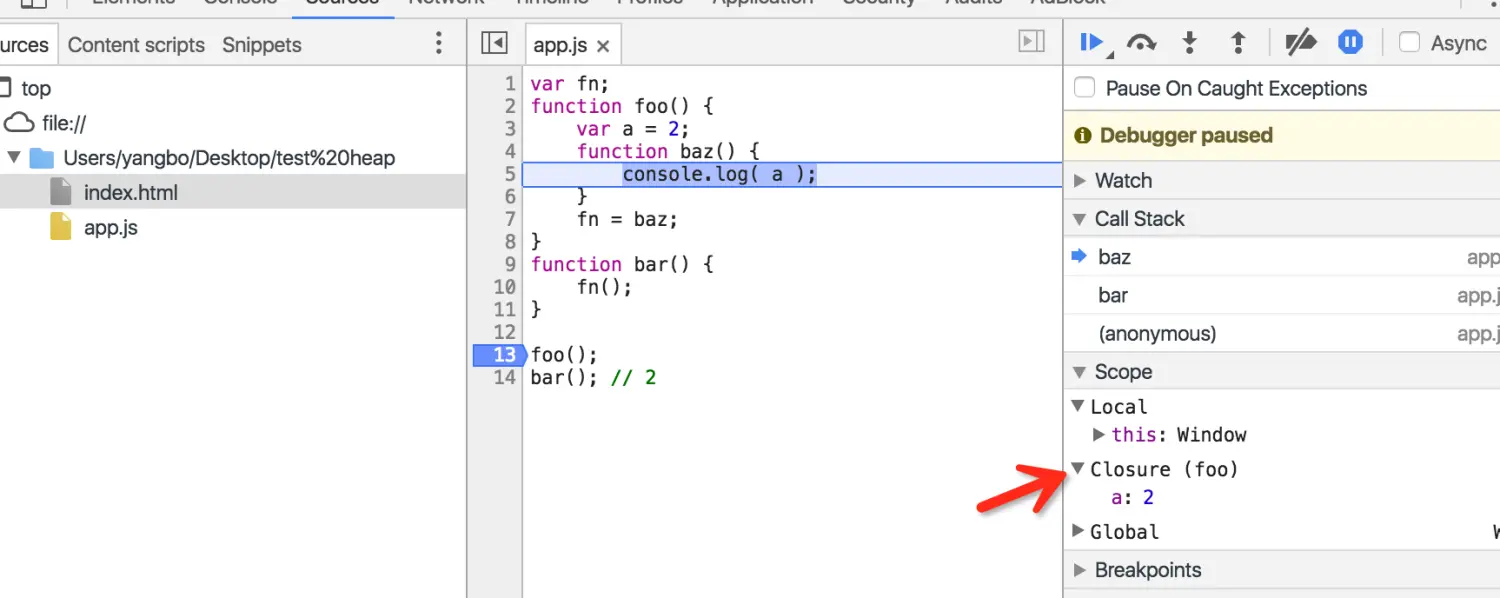Hide the navigator sidebar icon
Viewport: 1500px width, 598px height.
494,43
